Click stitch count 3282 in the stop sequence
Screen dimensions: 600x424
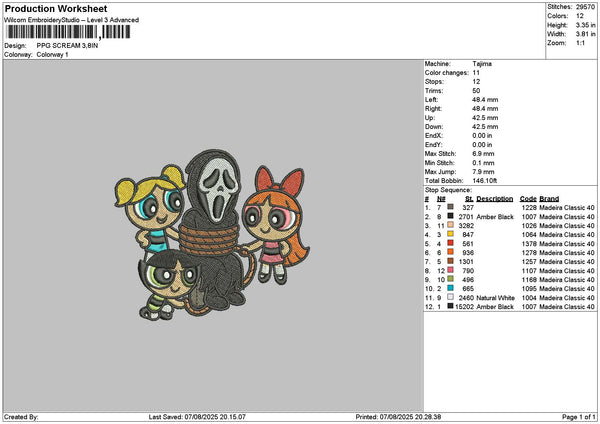pyautogui.click(x=466, y=226)
